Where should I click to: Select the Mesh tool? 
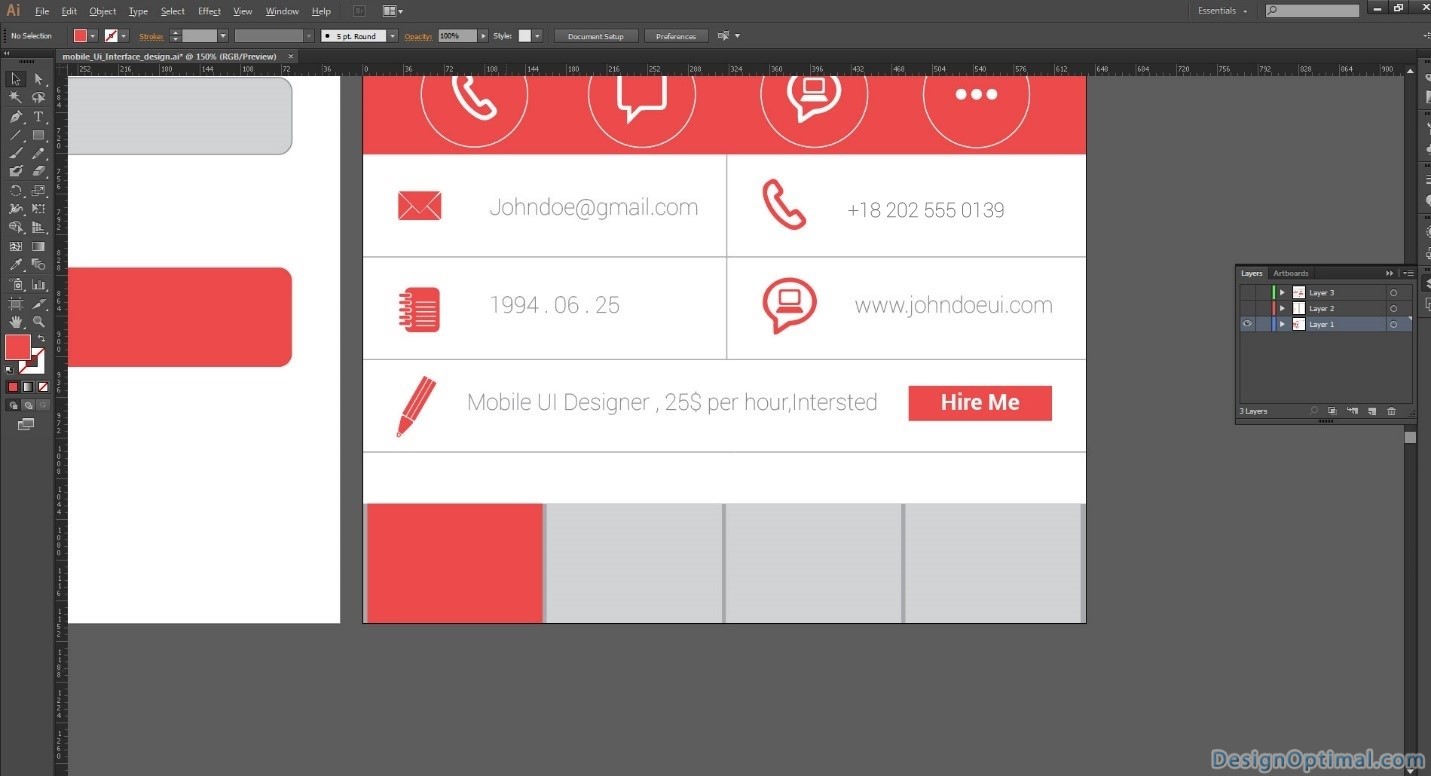pos(16,246)
